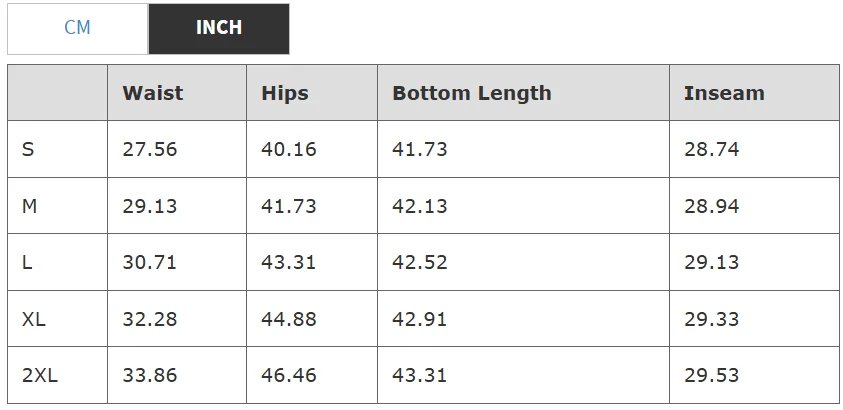The width and height of the screenshot is (843, 410).
Task: Click the XL size row label
Action: 33,319
